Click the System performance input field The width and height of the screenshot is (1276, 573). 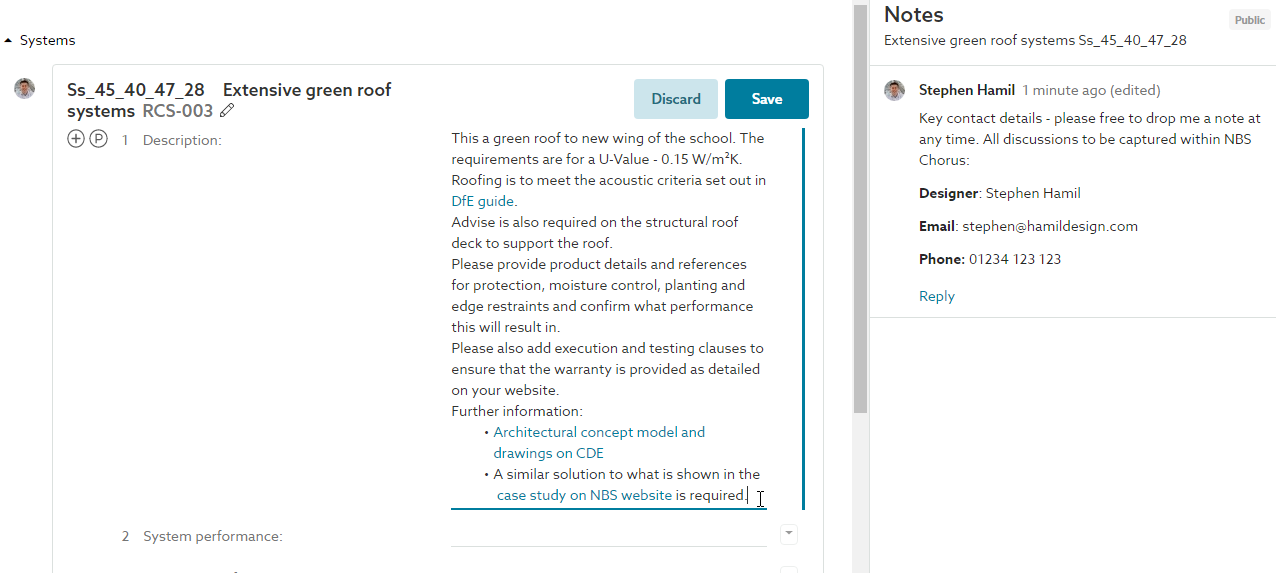(x=609, y=535)
